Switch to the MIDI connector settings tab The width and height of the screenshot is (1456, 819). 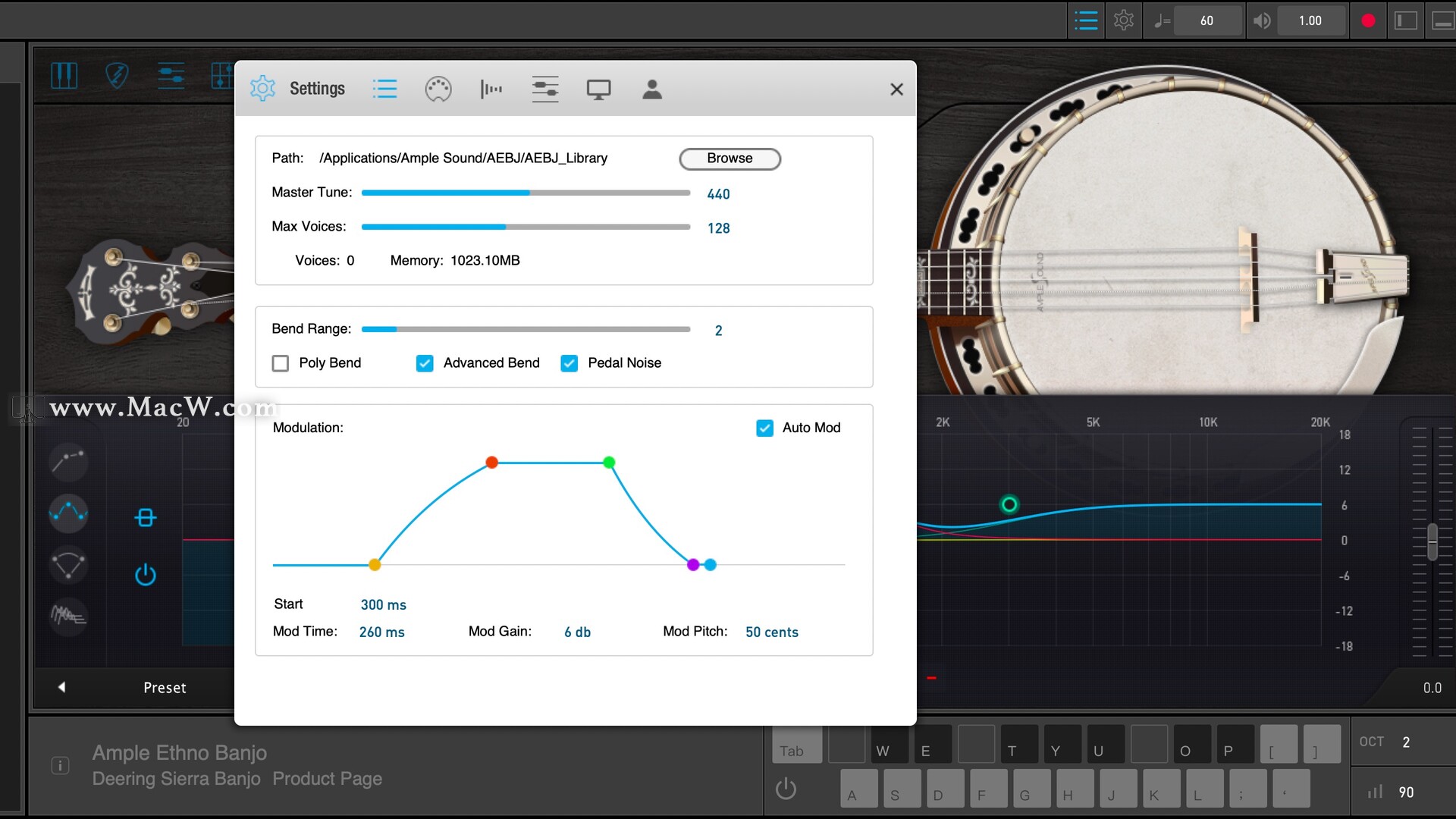coord(438,89)
